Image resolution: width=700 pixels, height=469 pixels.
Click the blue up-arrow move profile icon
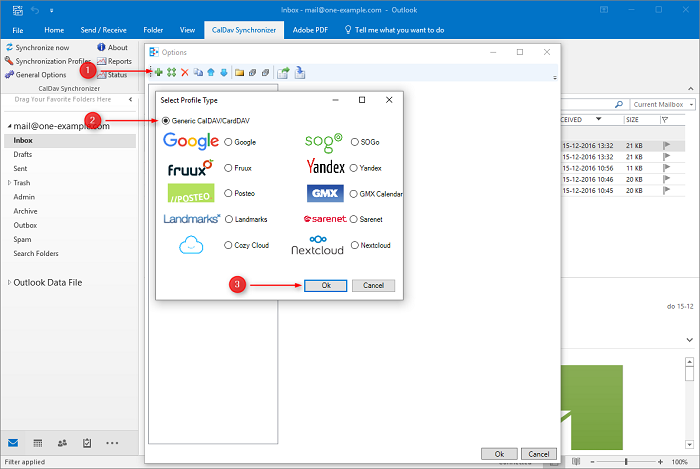point(210,73)
